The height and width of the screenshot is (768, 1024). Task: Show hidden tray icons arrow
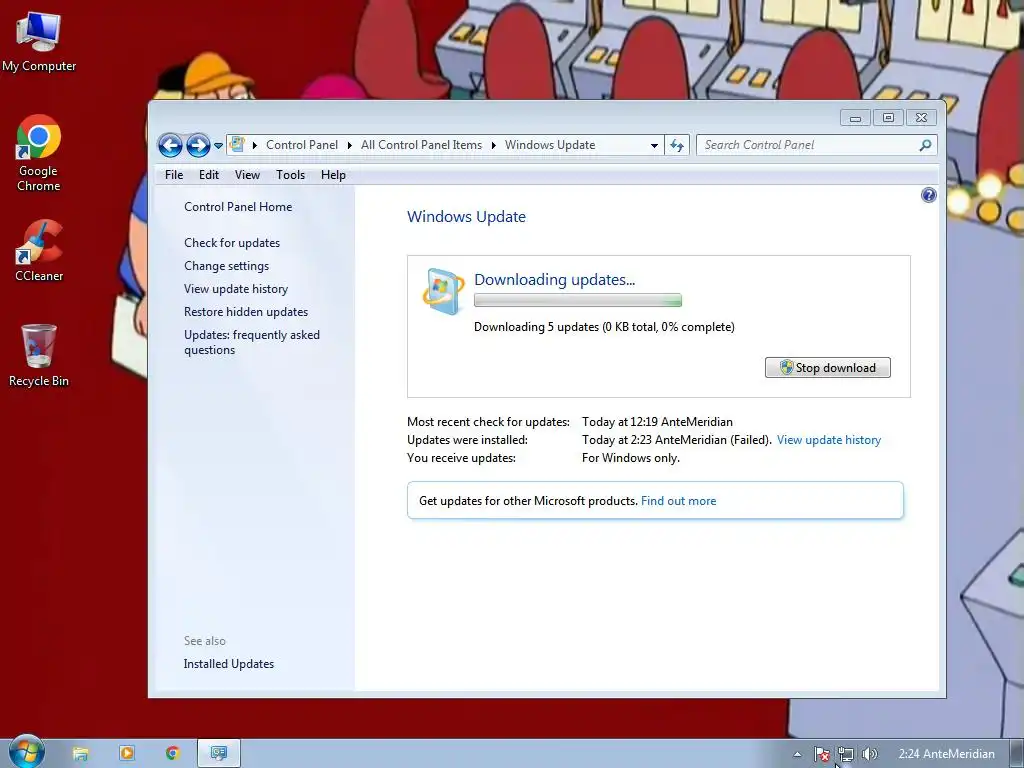[x=797, y=754]
